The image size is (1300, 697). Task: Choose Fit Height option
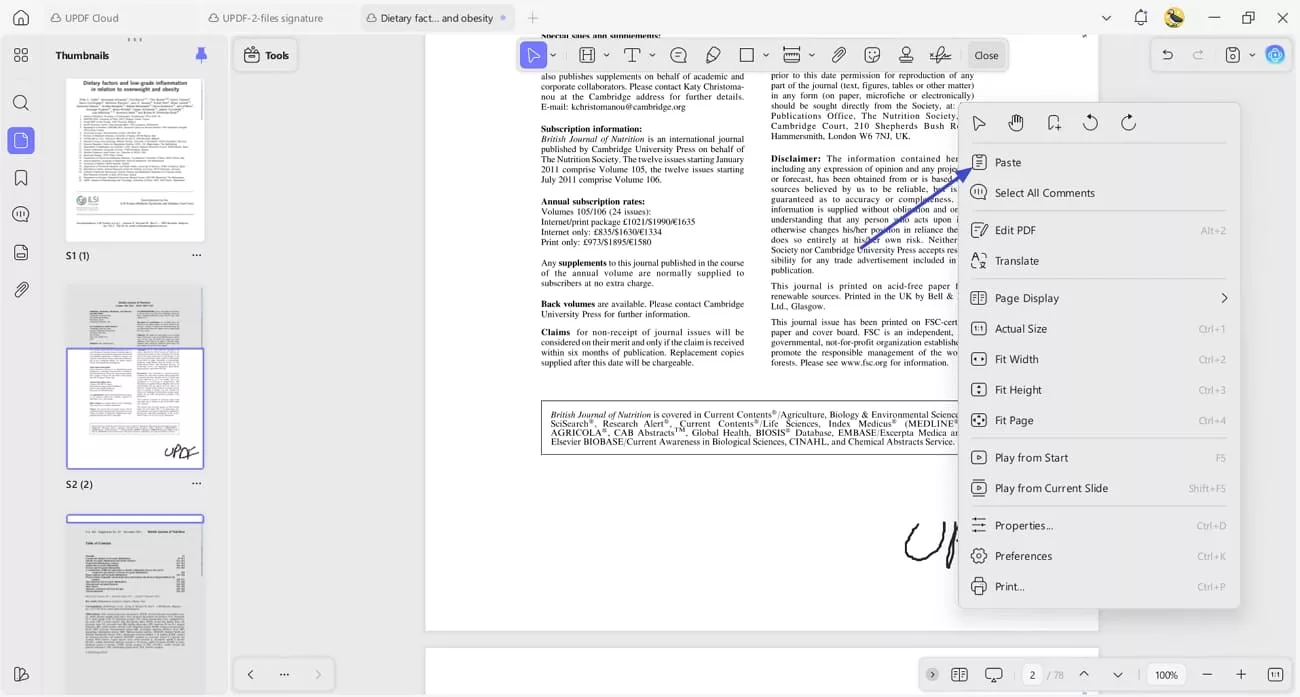(1098, 390)
